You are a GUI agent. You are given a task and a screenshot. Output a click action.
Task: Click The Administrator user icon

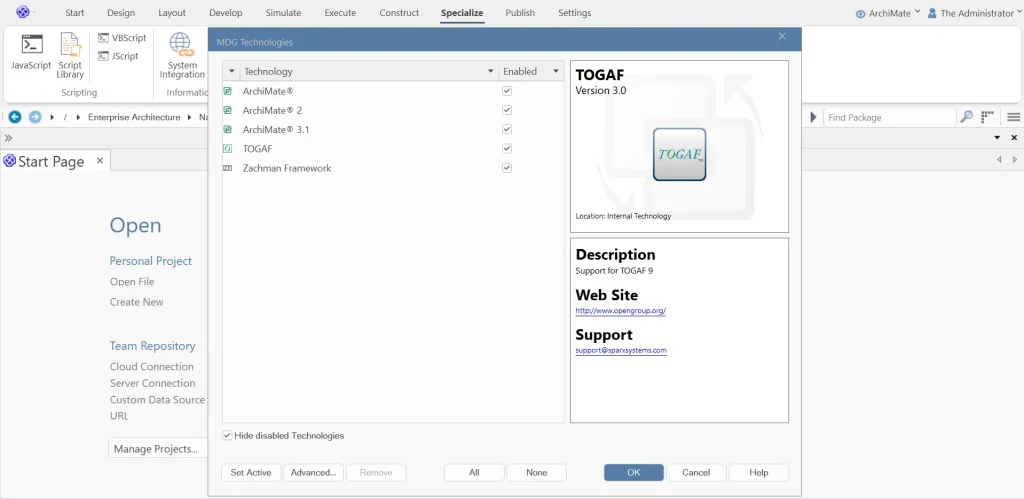[932, 13]
